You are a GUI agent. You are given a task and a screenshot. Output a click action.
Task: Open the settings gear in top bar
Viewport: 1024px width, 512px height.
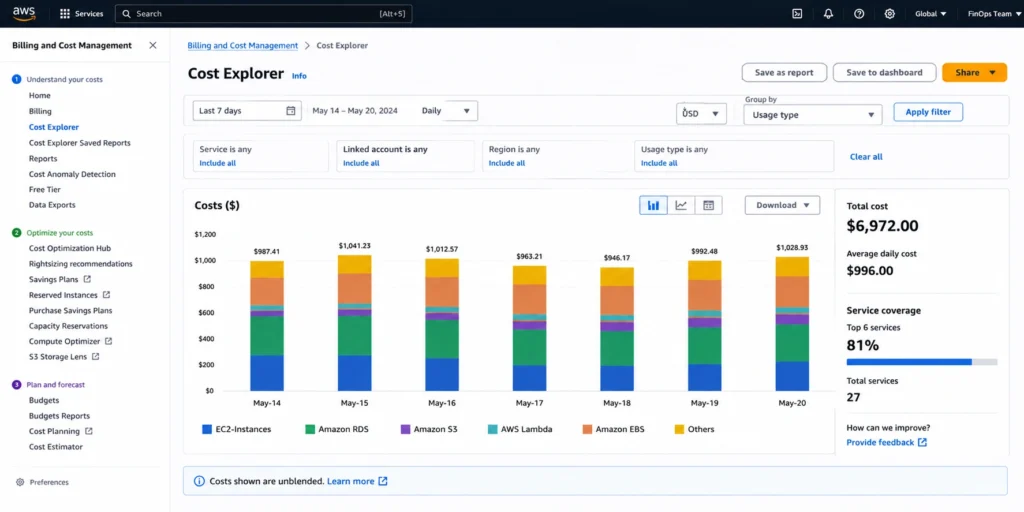[x=889, y=14]
